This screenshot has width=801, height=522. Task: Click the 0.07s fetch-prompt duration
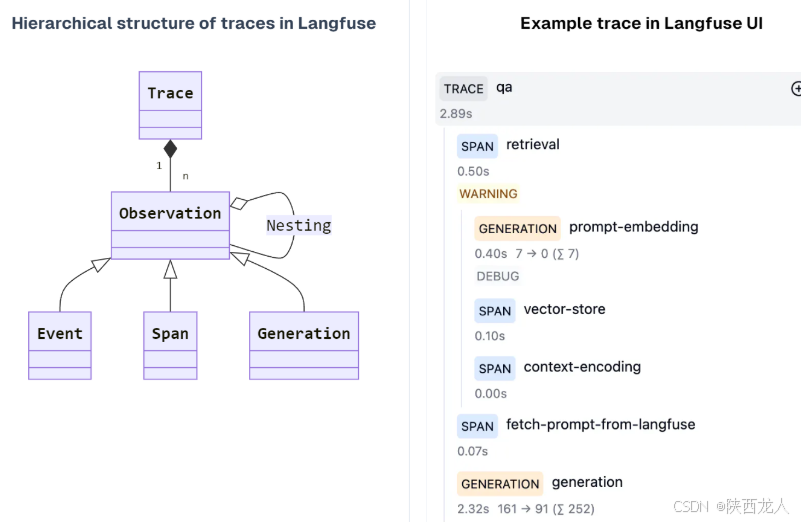[x=473, y=452]
